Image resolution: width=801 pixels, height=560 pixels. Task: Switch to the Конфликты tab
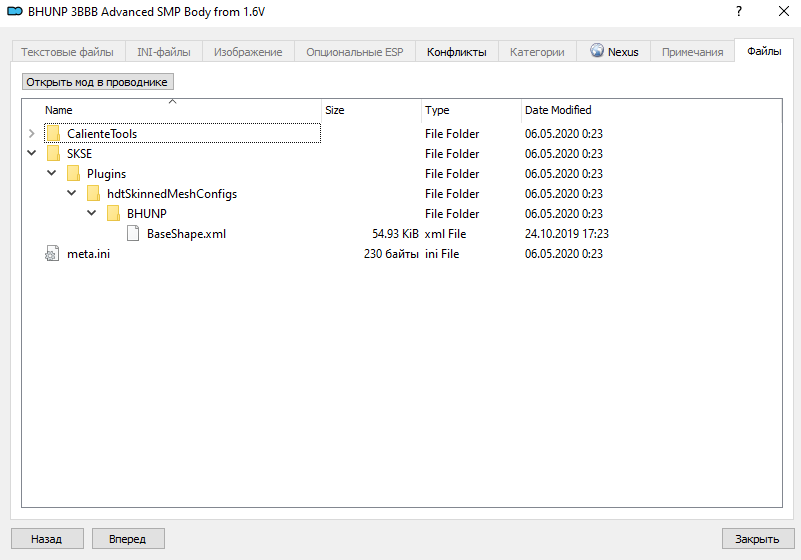coord(457,52)
